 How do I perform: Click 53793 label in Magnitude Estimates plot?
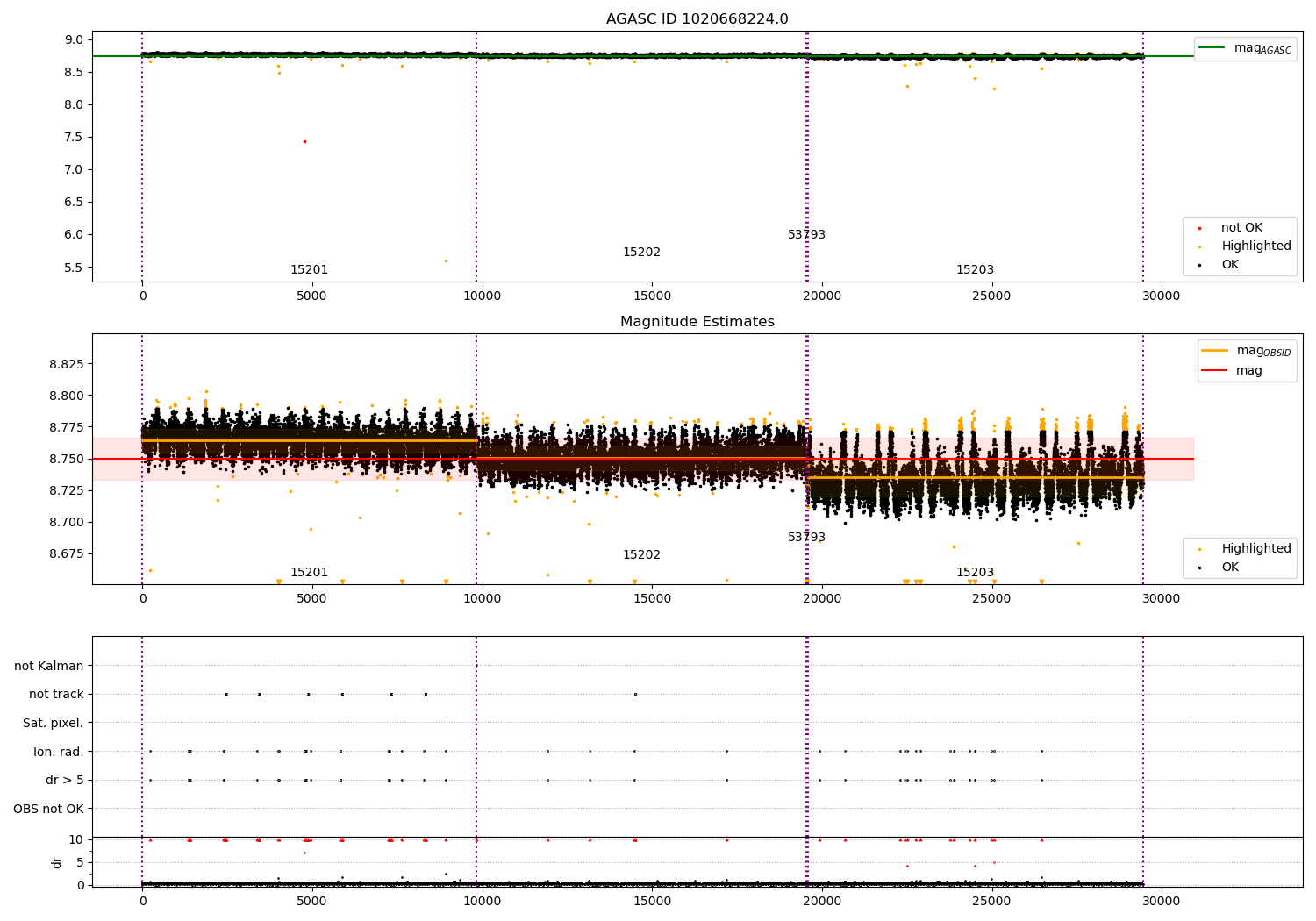(x=806, y=538)
